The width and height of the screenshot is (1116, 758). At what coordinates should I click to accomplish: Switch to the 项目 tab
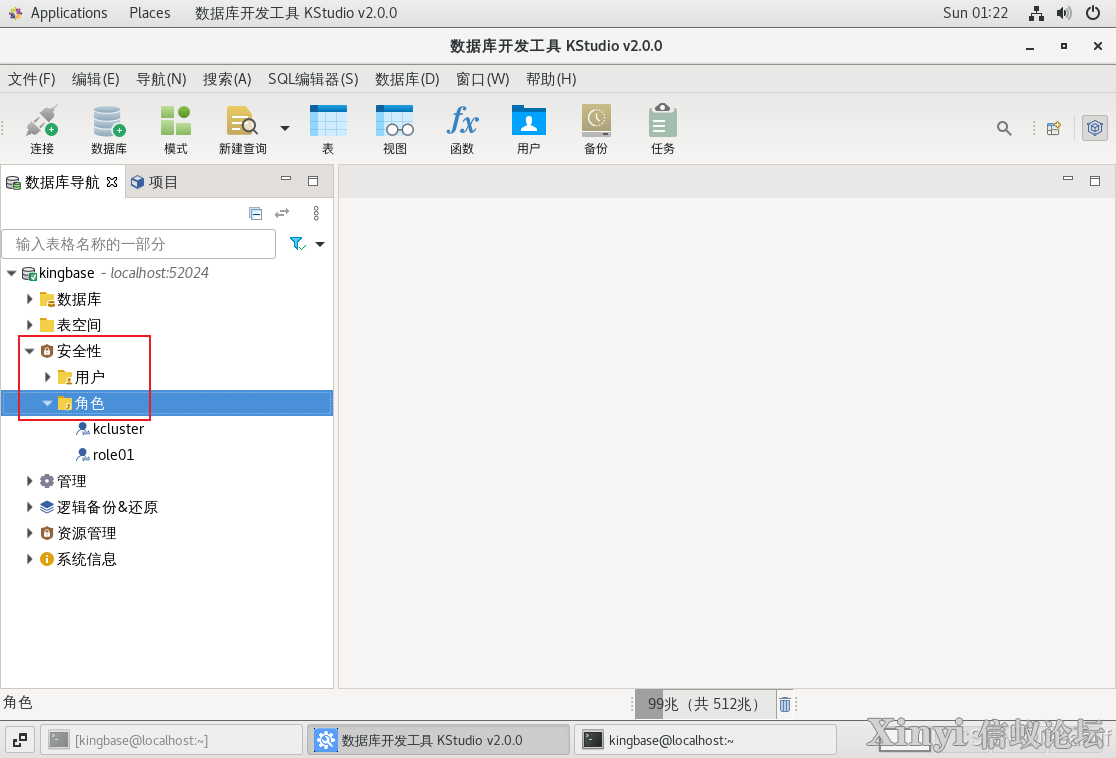click(x=154, y=182)
